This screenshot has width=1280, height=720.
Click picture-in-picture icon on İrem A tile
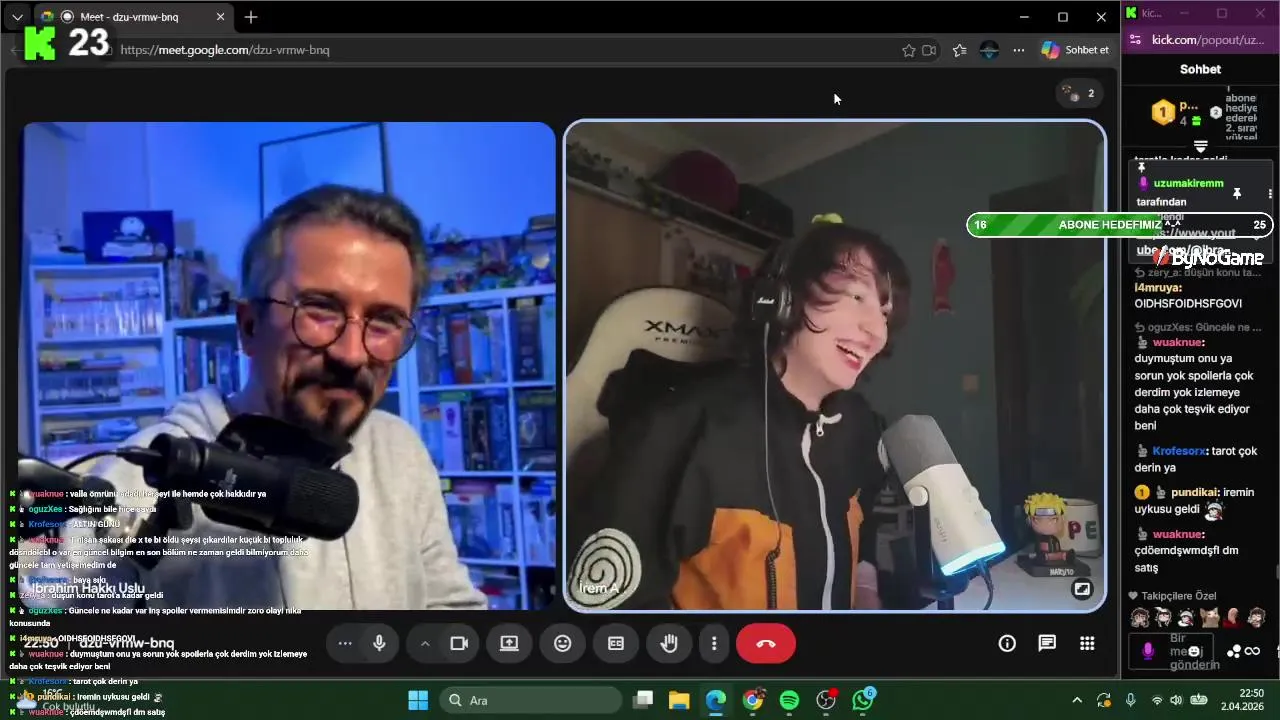(x=1081, y=589)
